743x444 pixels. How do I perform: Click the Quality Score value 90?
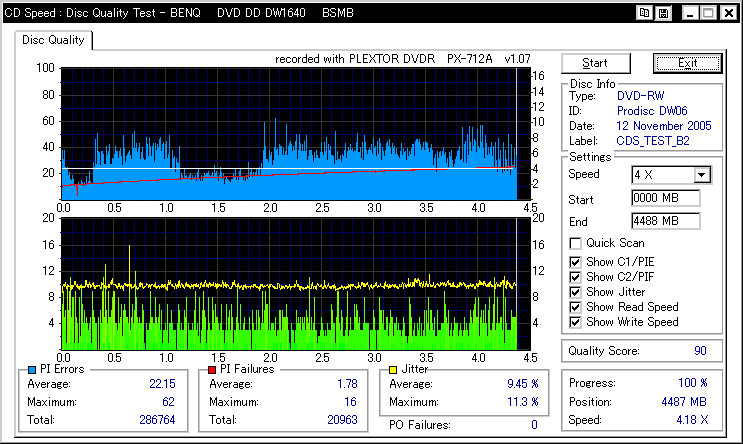[x=700, y=351]
